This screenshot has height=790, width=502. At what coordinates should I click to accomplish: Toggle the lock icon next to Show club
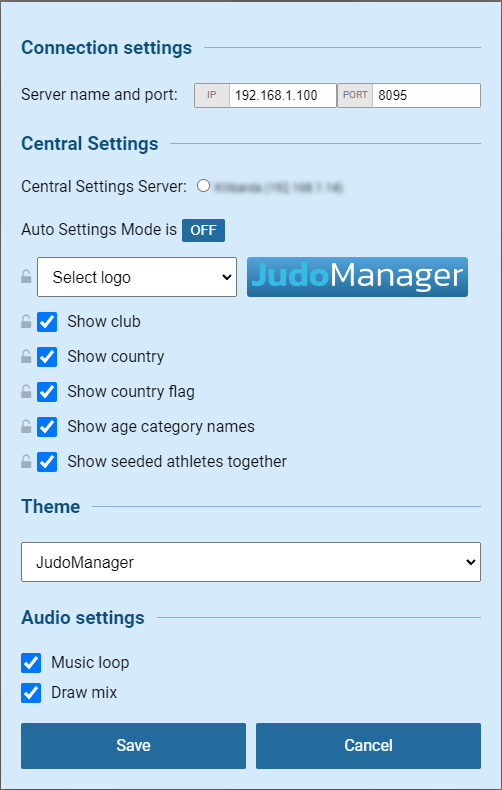26,321
